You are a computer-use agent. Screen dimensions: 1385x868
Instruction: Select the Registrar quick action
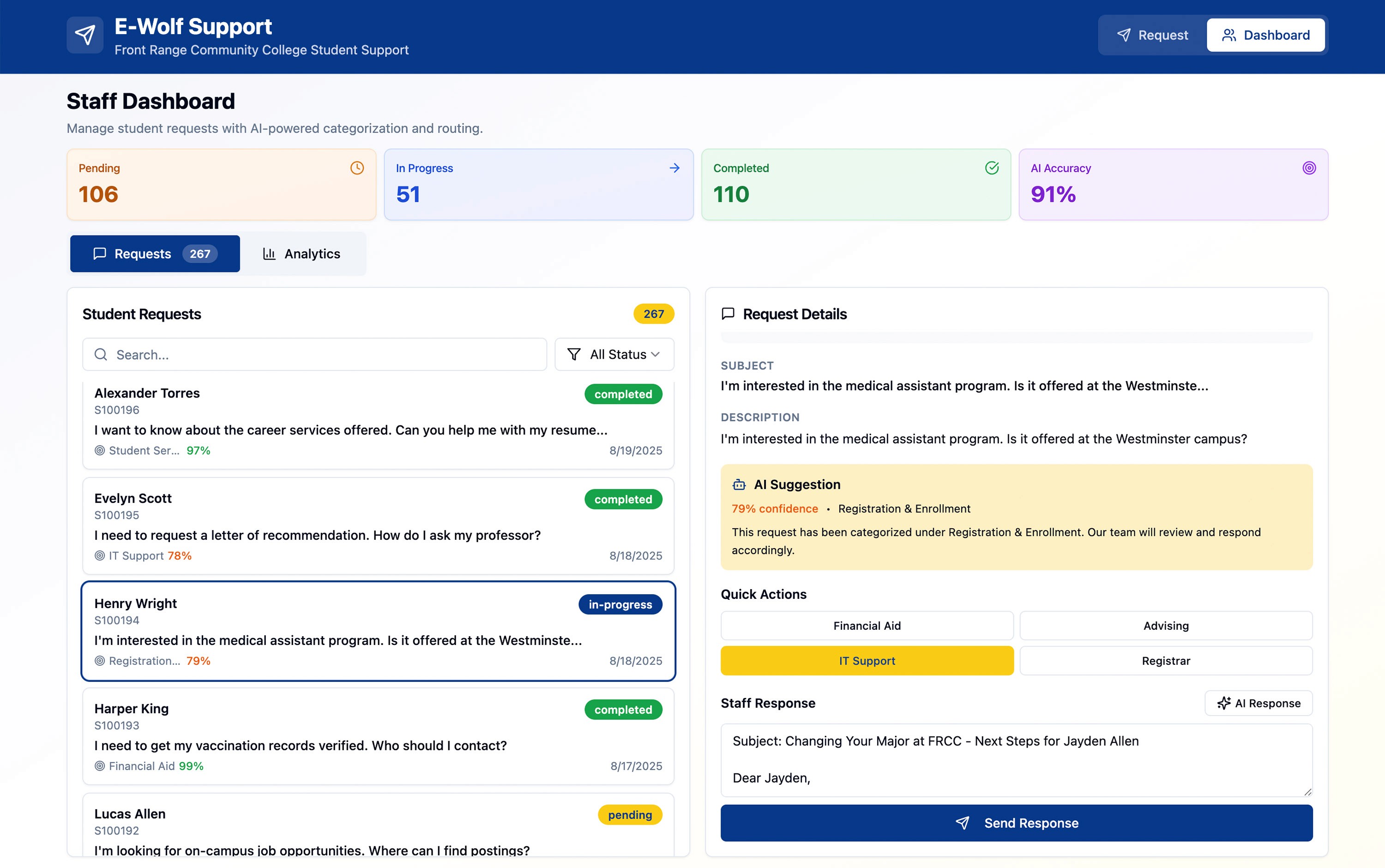click(x=1166, y=661)
